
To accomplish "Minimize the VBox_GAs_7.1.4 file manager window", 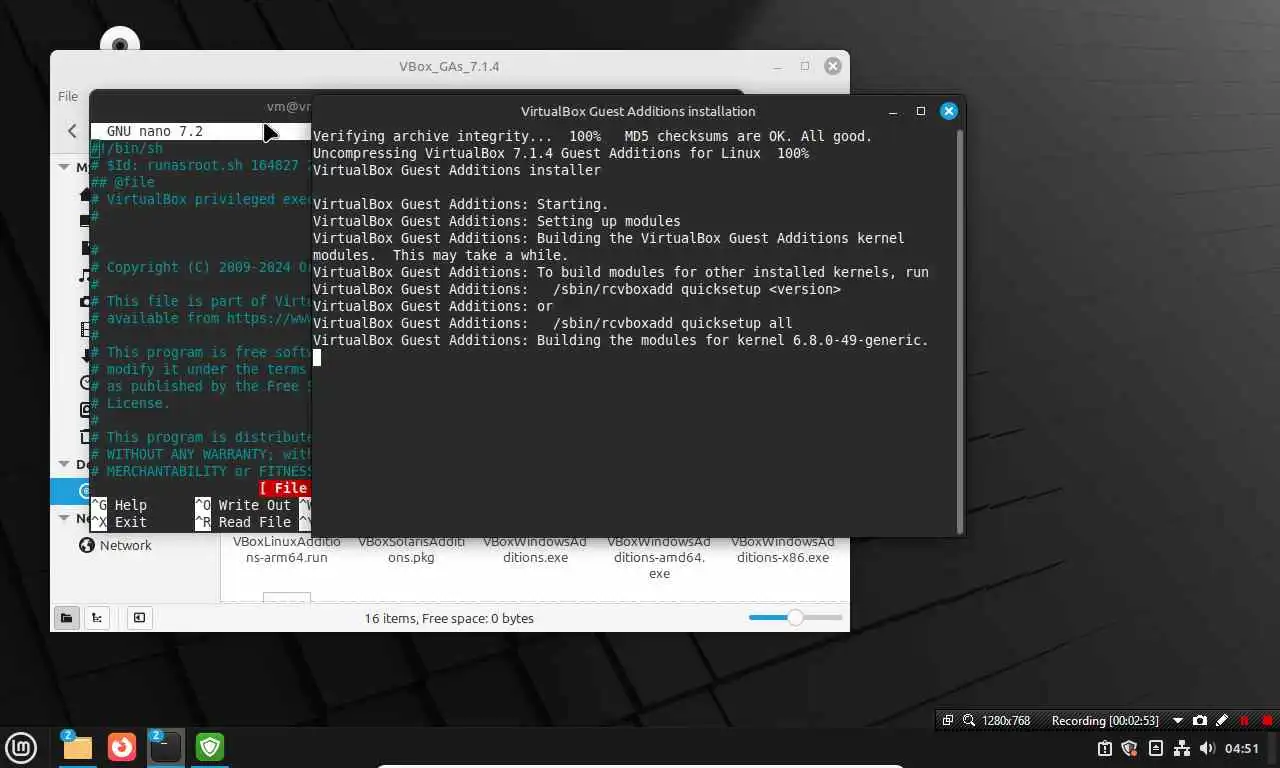I will 777,66.
